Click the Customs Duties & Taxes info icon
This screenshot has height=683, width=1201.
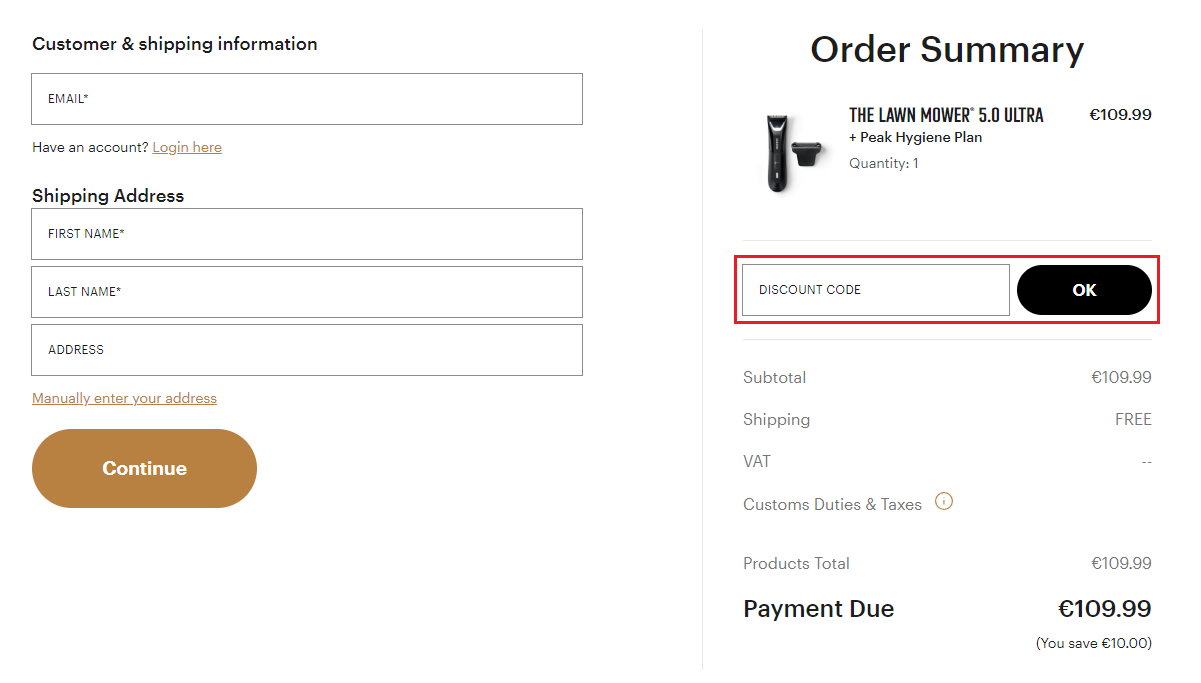coord(944,502)
